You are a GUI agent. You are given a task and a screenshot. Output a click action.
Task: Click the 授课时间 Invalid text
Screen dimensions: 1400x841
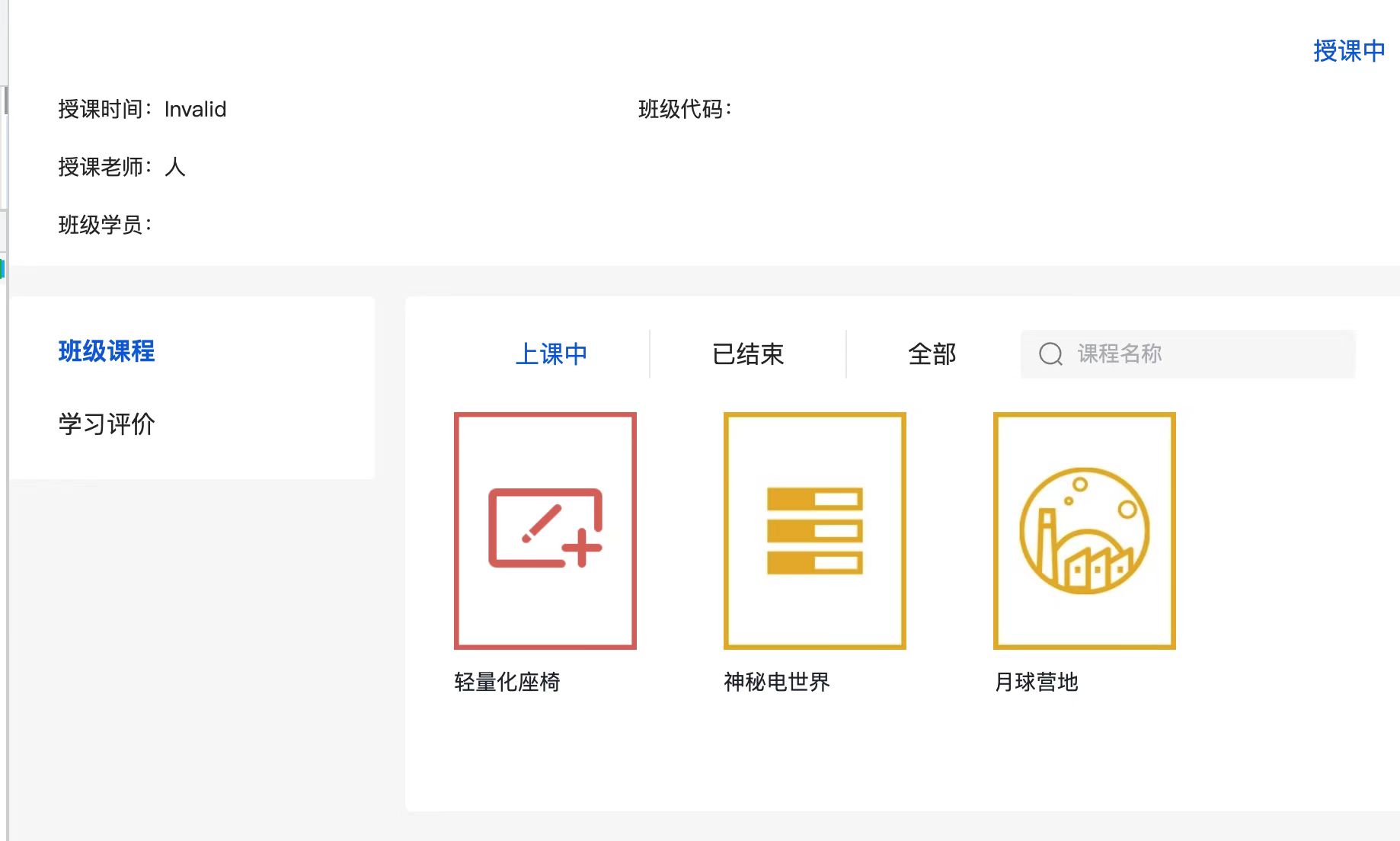coord(142,109)
